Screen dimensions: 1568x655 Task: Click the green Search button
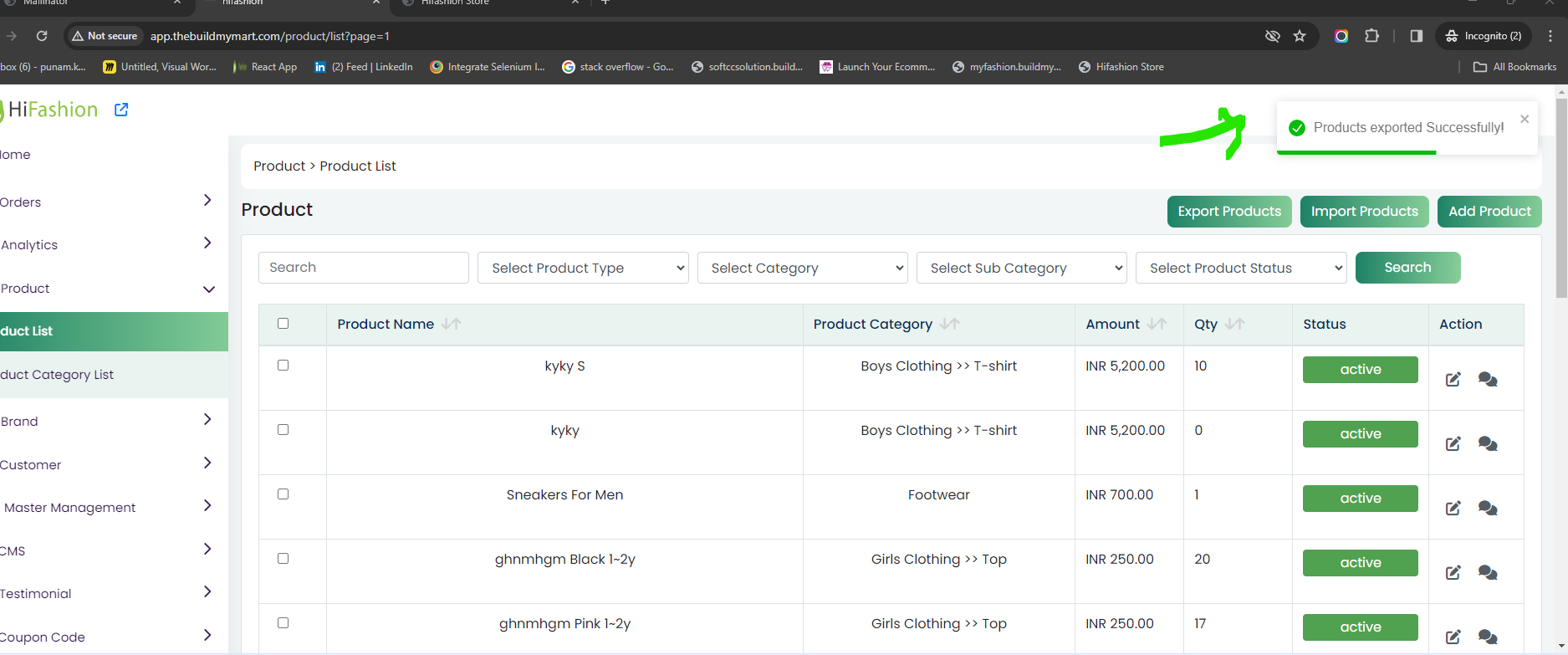coord(1407,268)
